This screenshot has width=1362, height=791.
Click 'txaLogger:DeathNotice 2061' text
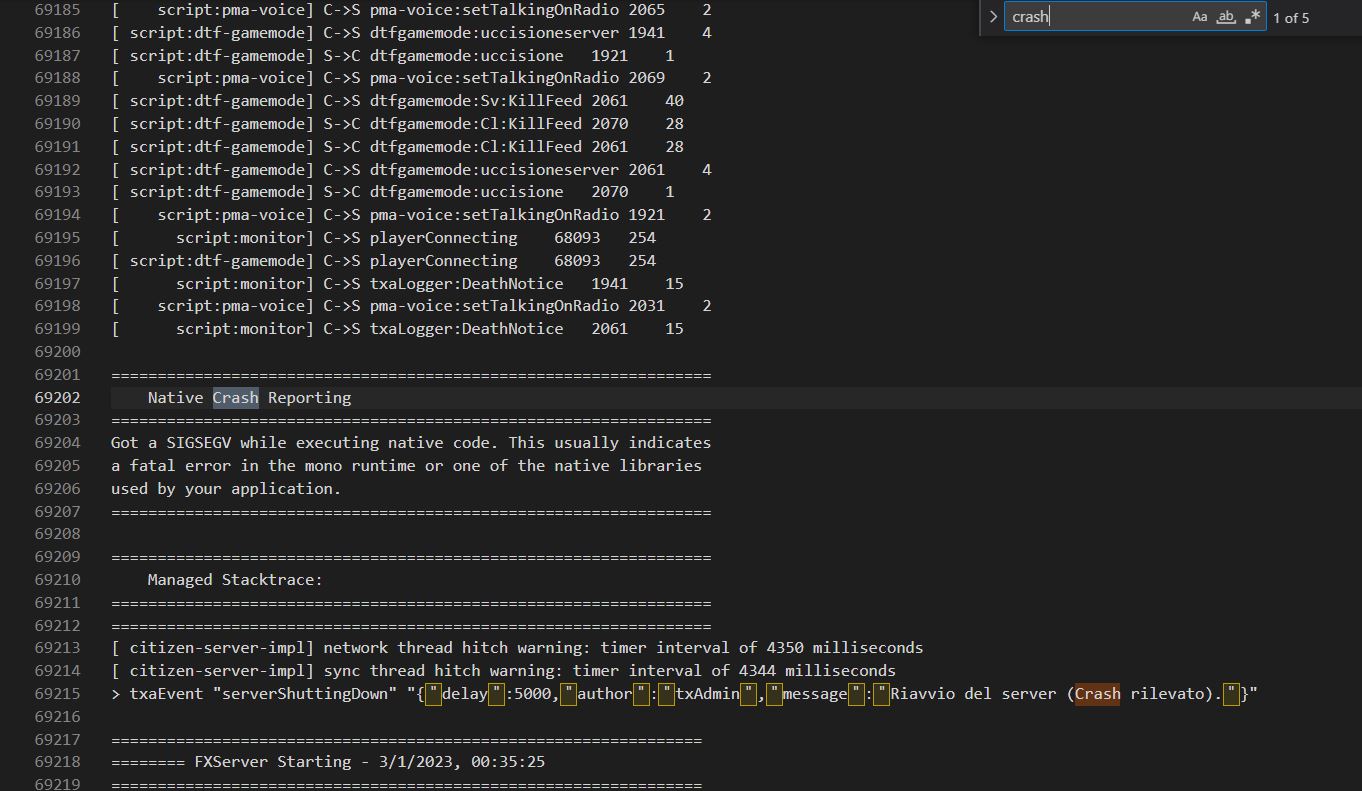click(499, 328)
